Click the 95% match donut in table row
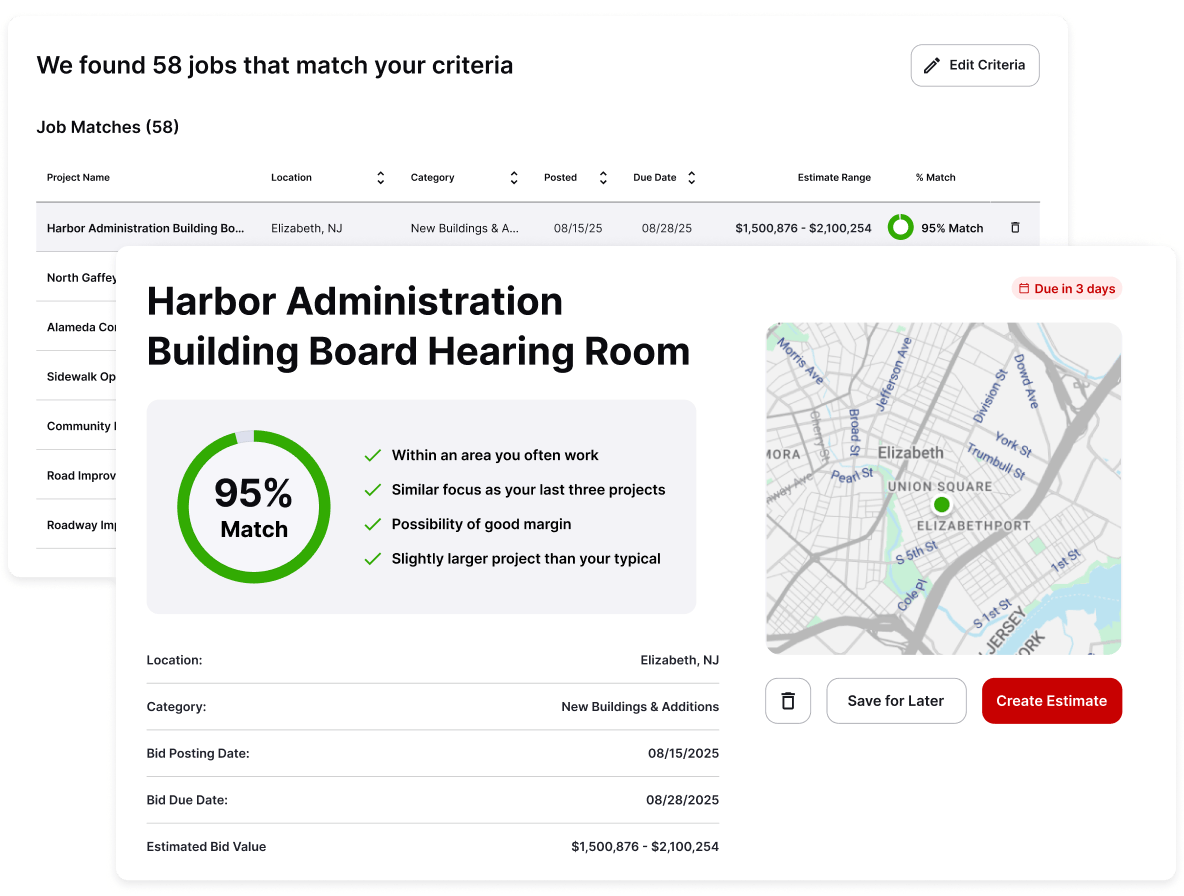Screen dimensions: 1184x896 coord(900,228)
